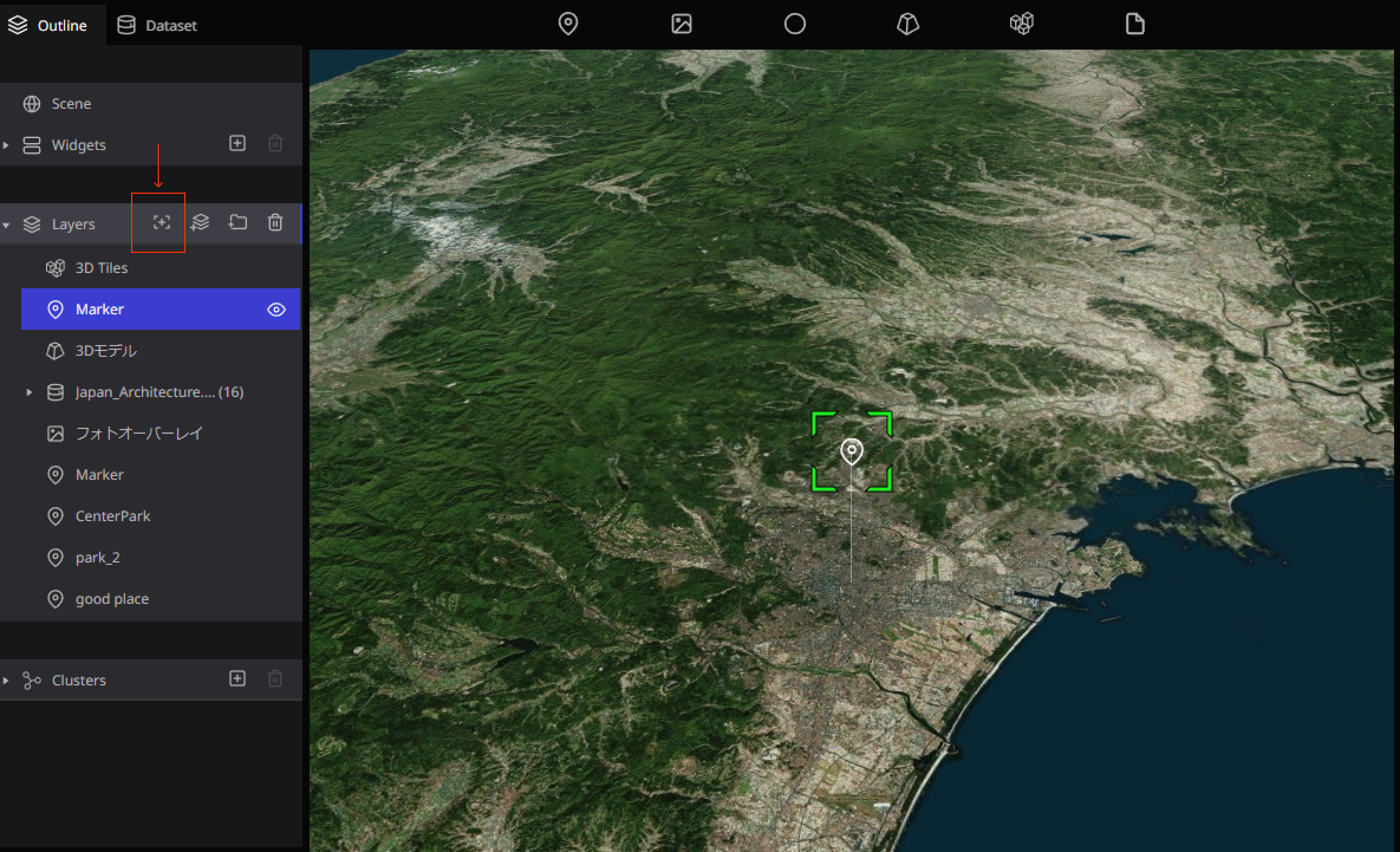Click the Widgets trash icon
Screen dimensions: 1400x852
(275, 144)
